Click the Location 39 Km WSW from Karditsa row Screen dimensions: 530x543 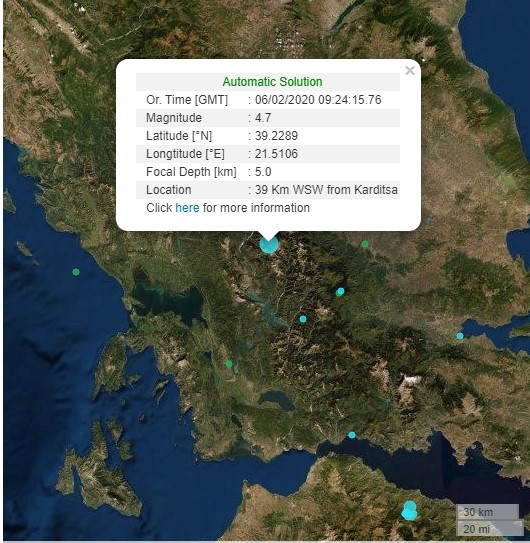tap(268, 190)
